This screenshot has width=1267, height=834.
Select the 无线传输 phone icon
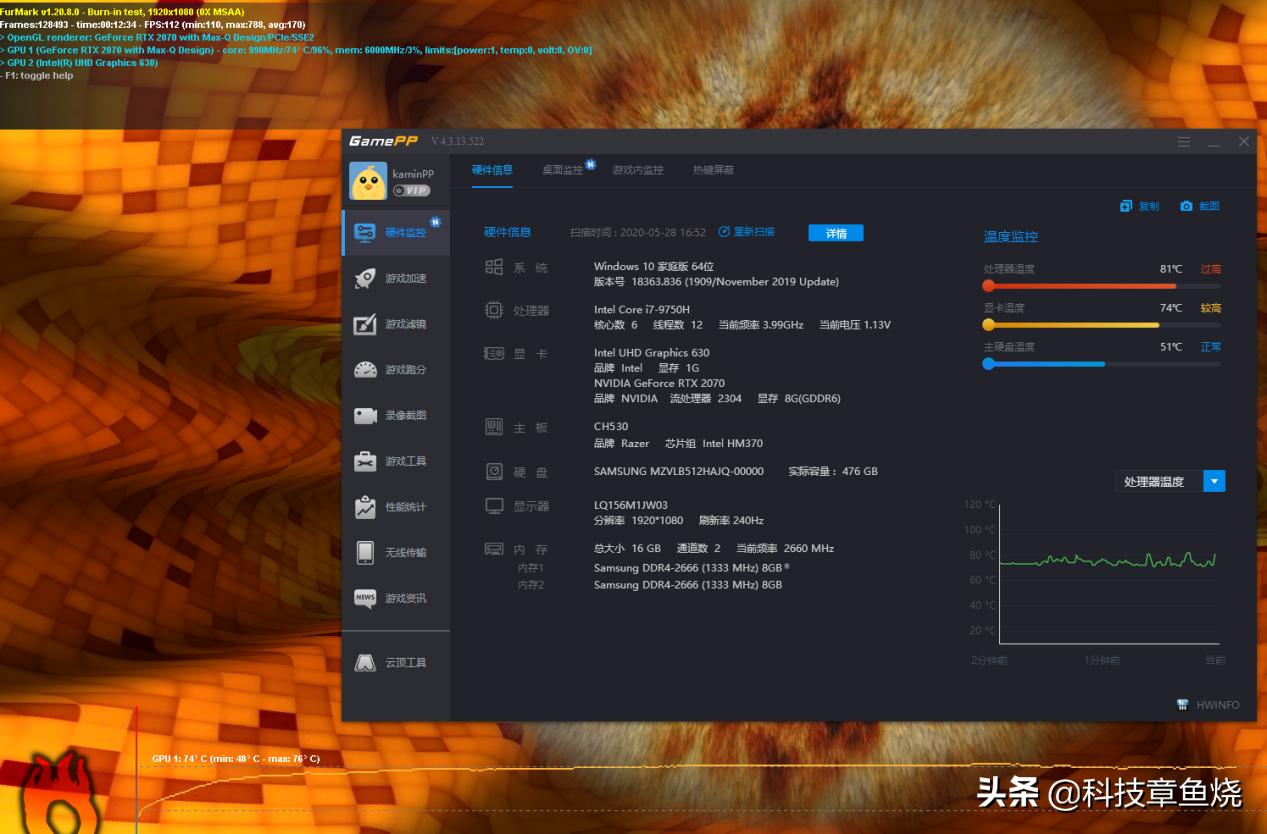365,552
